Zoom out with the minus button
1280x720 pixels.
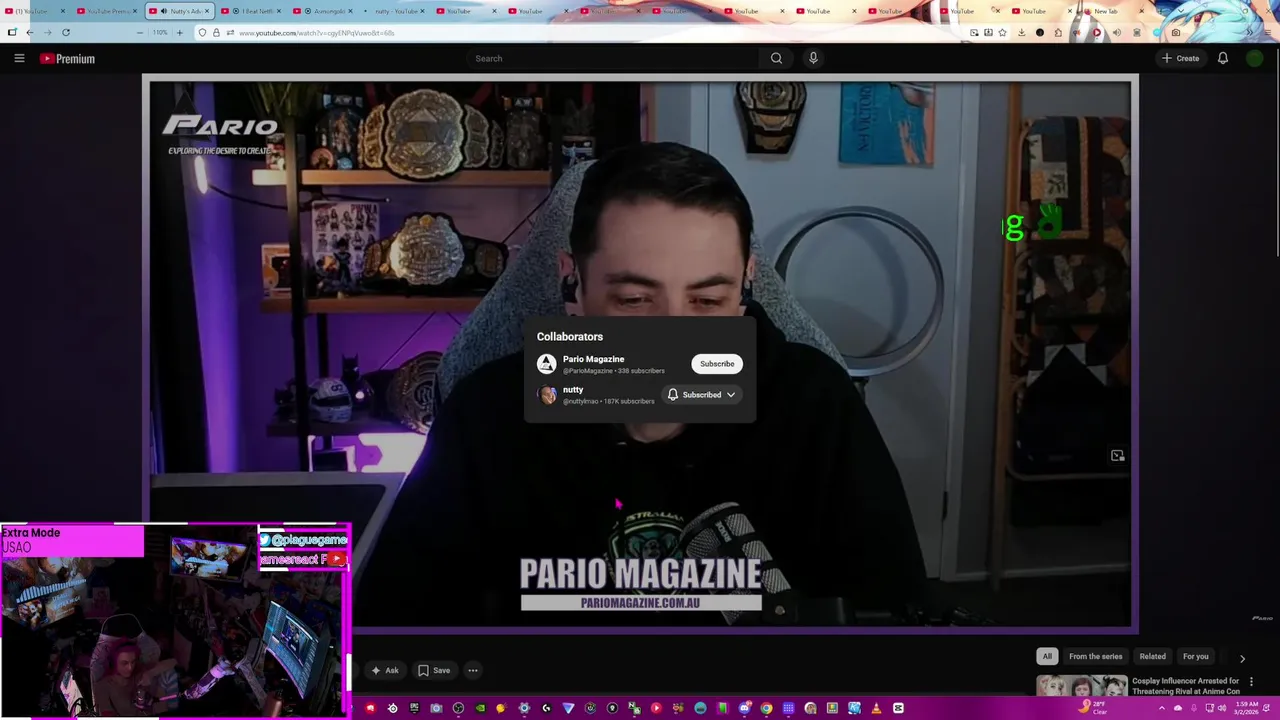[x=140, y=32]
